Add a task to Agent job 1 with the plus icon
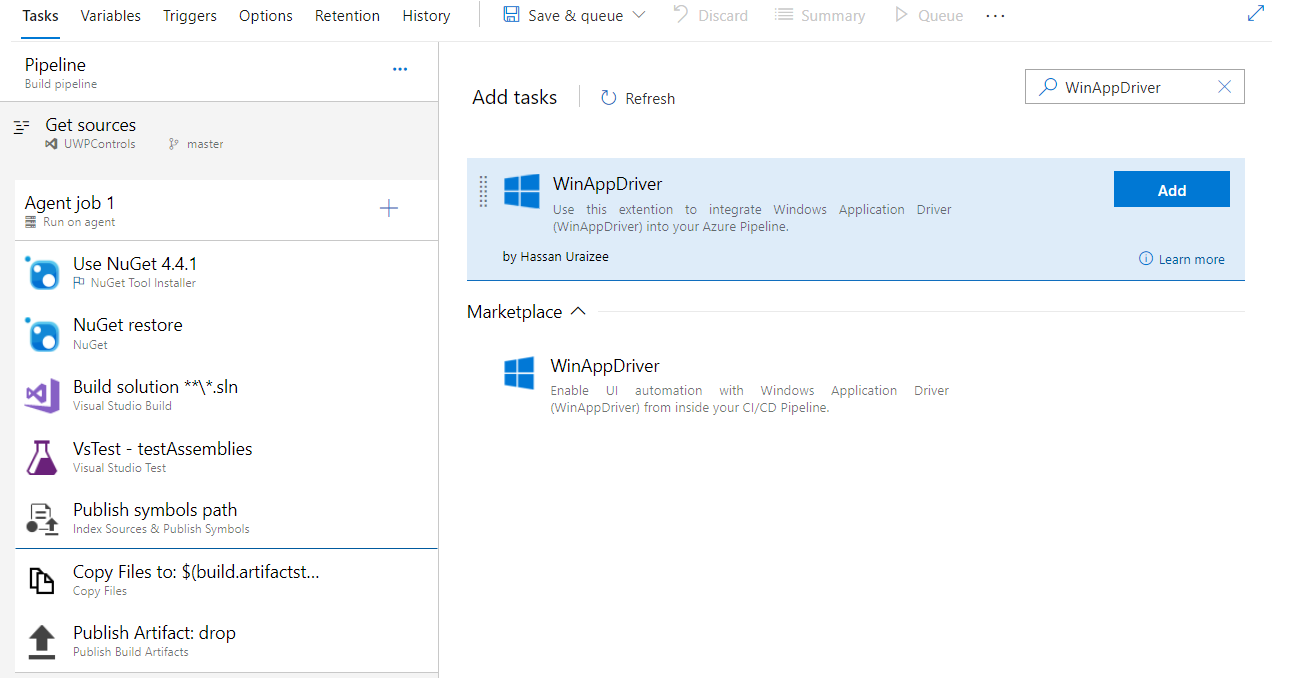This screenshot has height=678, width=1290. (389, 208)
